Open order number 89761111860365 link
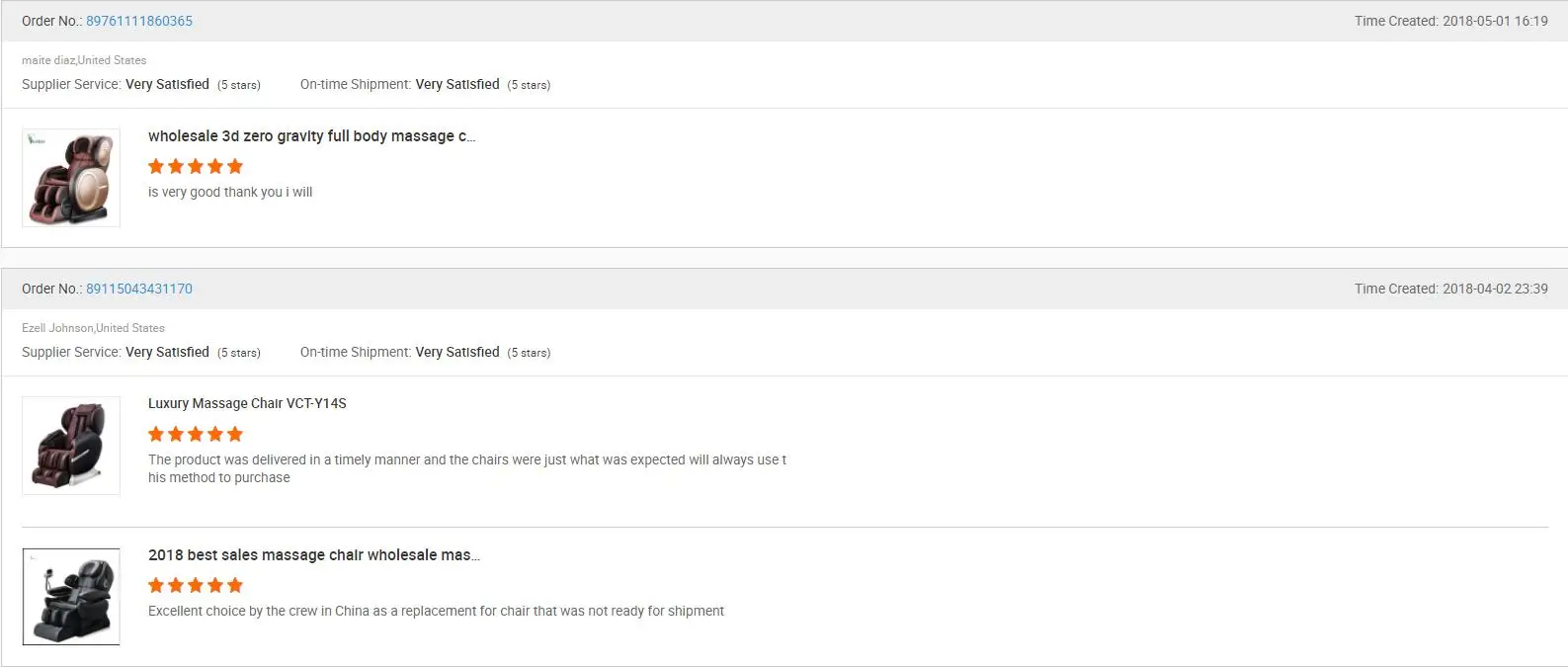1568x667 pixels. pos(139,21)
